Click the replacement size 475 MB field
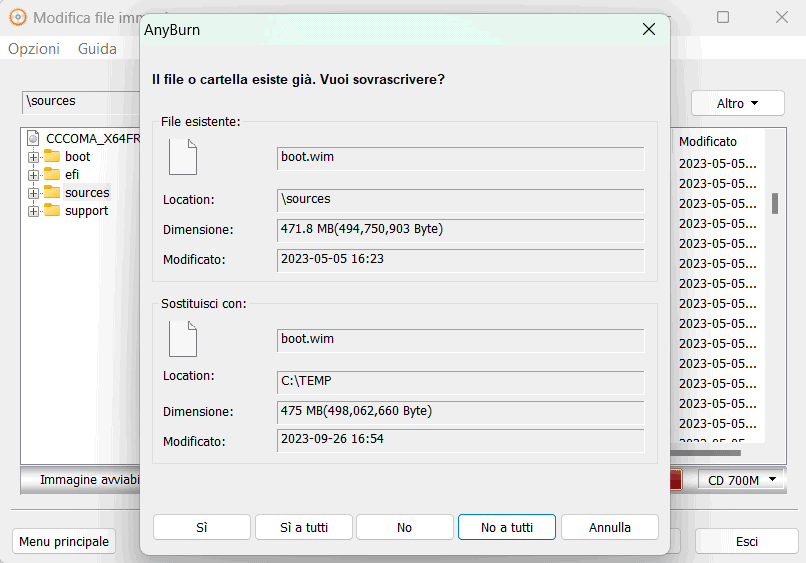The height and width of the screenshot is (563, 806). point(460,412)
